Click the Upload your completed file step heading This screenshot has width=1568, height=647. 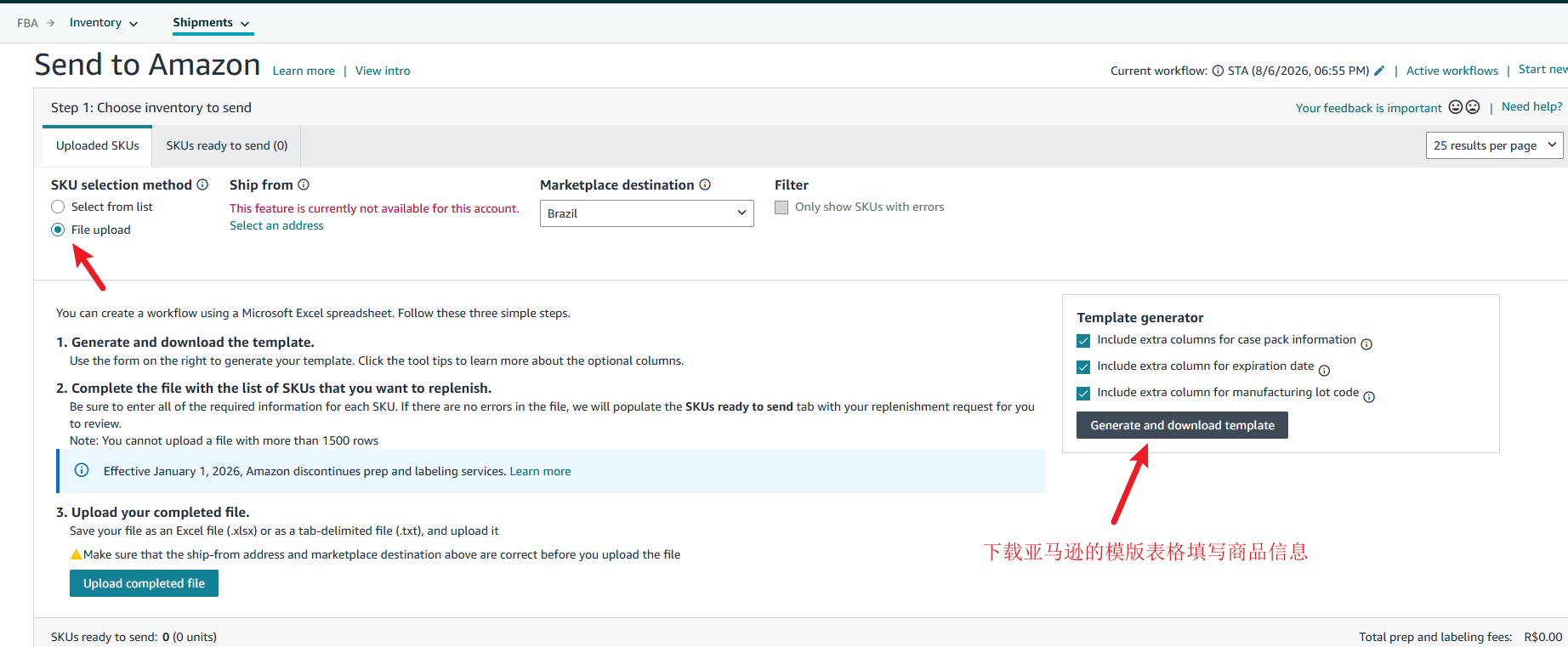pos(153,512)
